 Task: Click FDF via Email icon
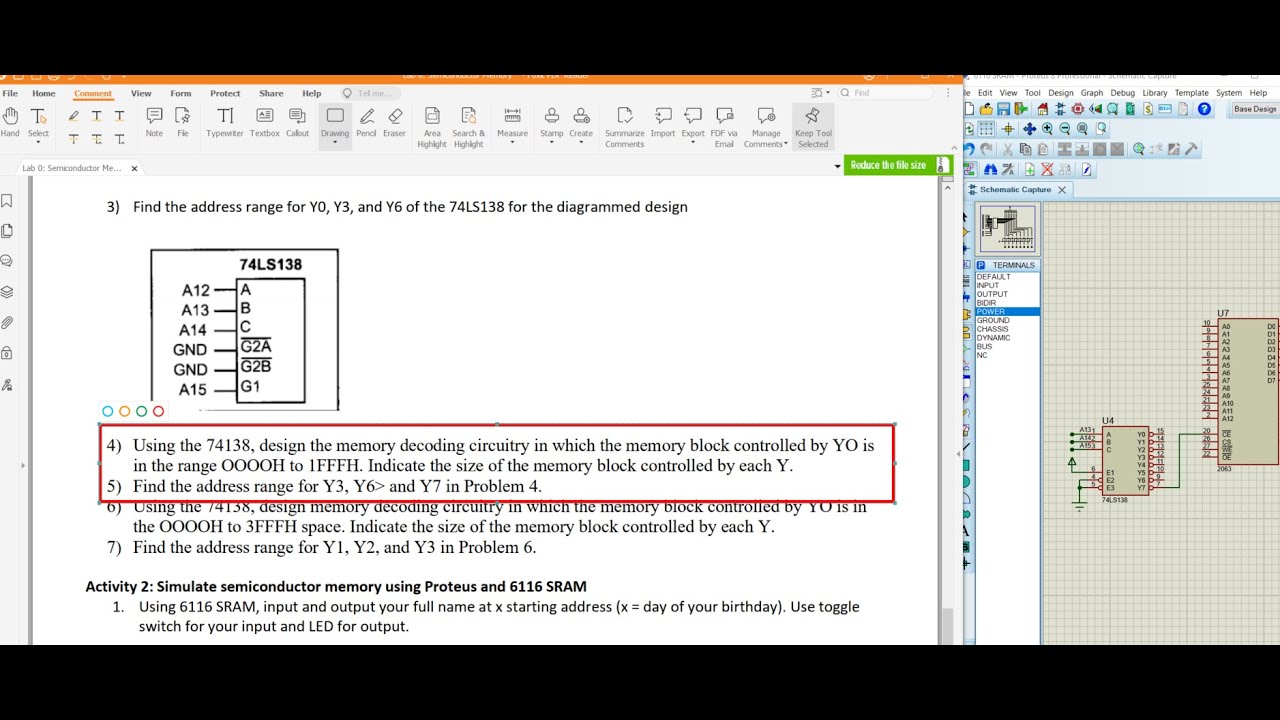click(x=725, y=128)
